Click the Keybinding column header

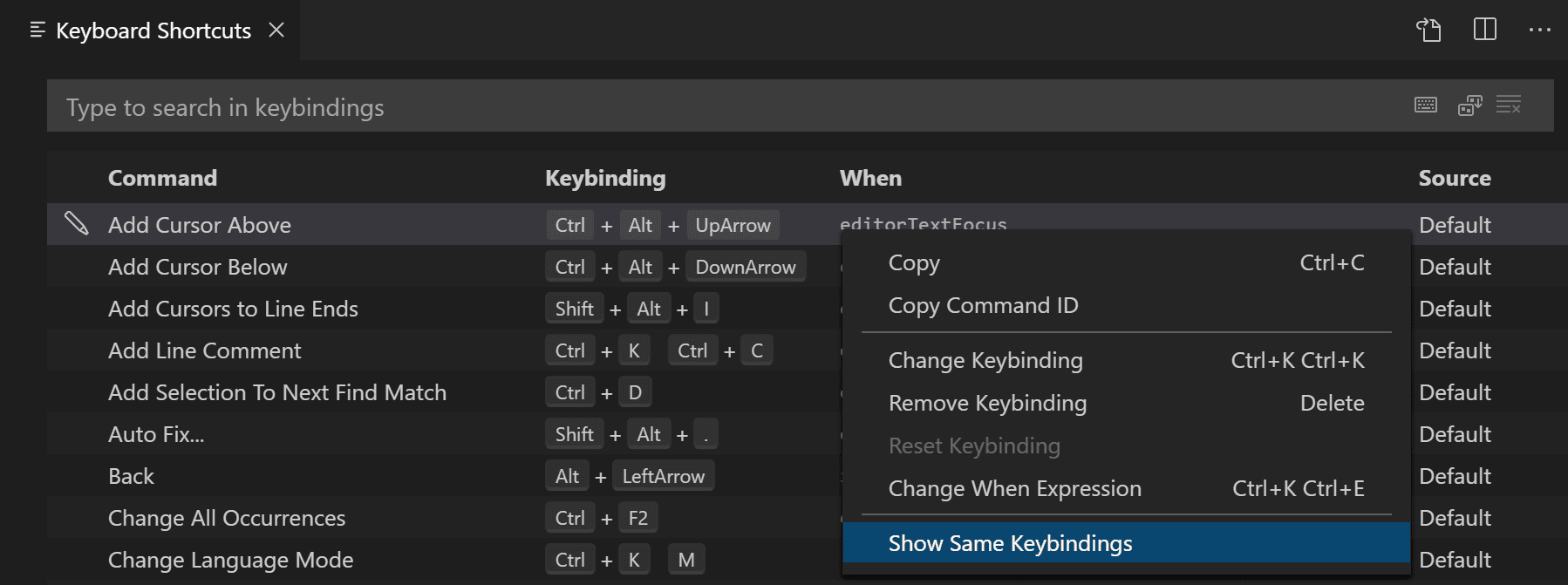(605, 179)
